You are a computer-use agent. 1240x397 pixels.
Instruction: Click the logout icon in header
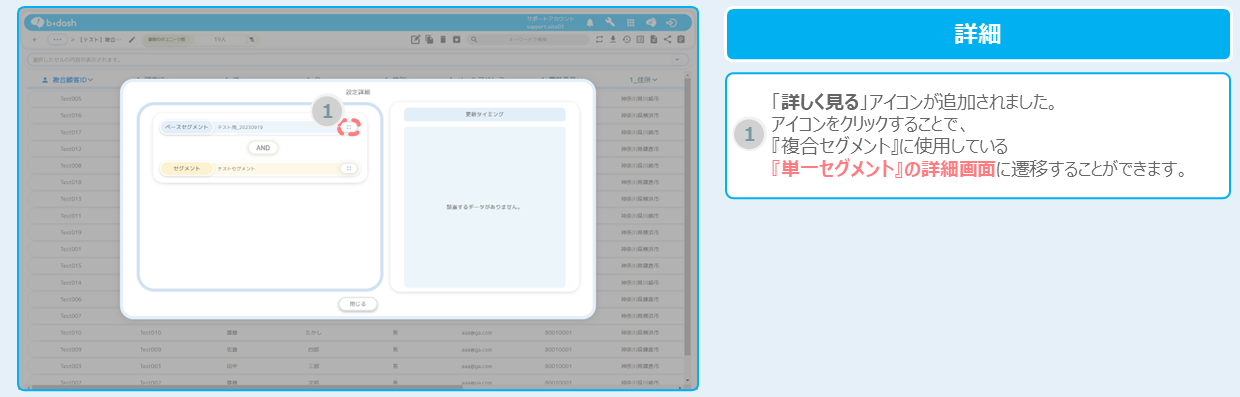click(673, 22)
